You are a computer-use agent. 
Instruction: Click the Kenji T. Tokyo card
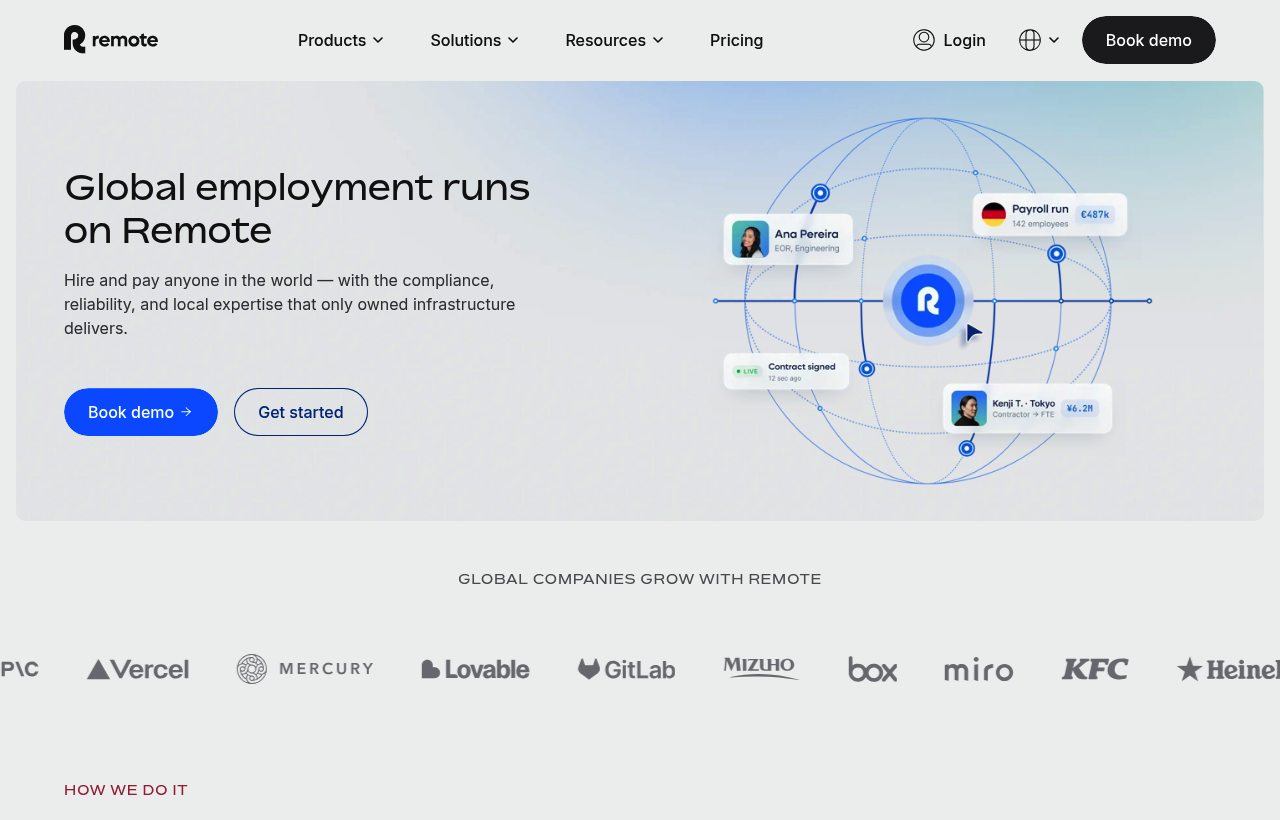coord(1028,408)
